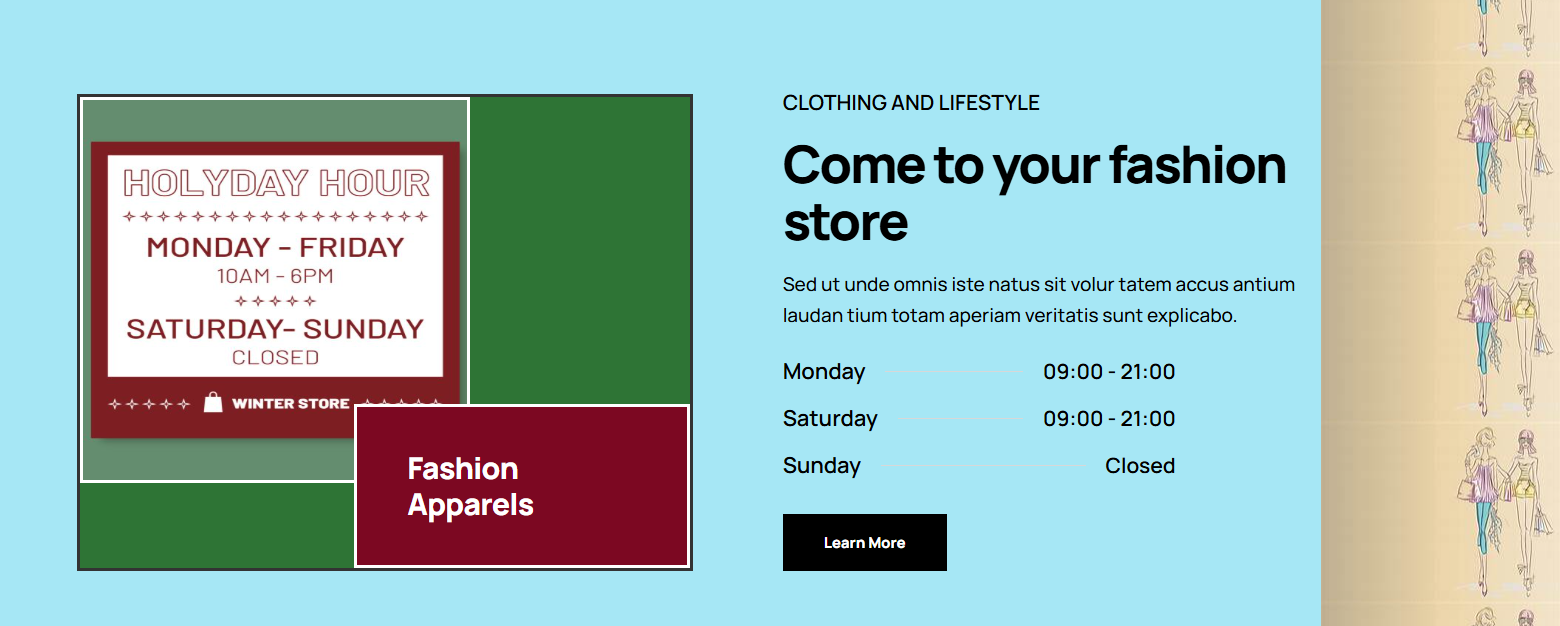This screenshot has width=1560, height=626.
Task: Click the Learn More button
Action: [x=864, y=543]
